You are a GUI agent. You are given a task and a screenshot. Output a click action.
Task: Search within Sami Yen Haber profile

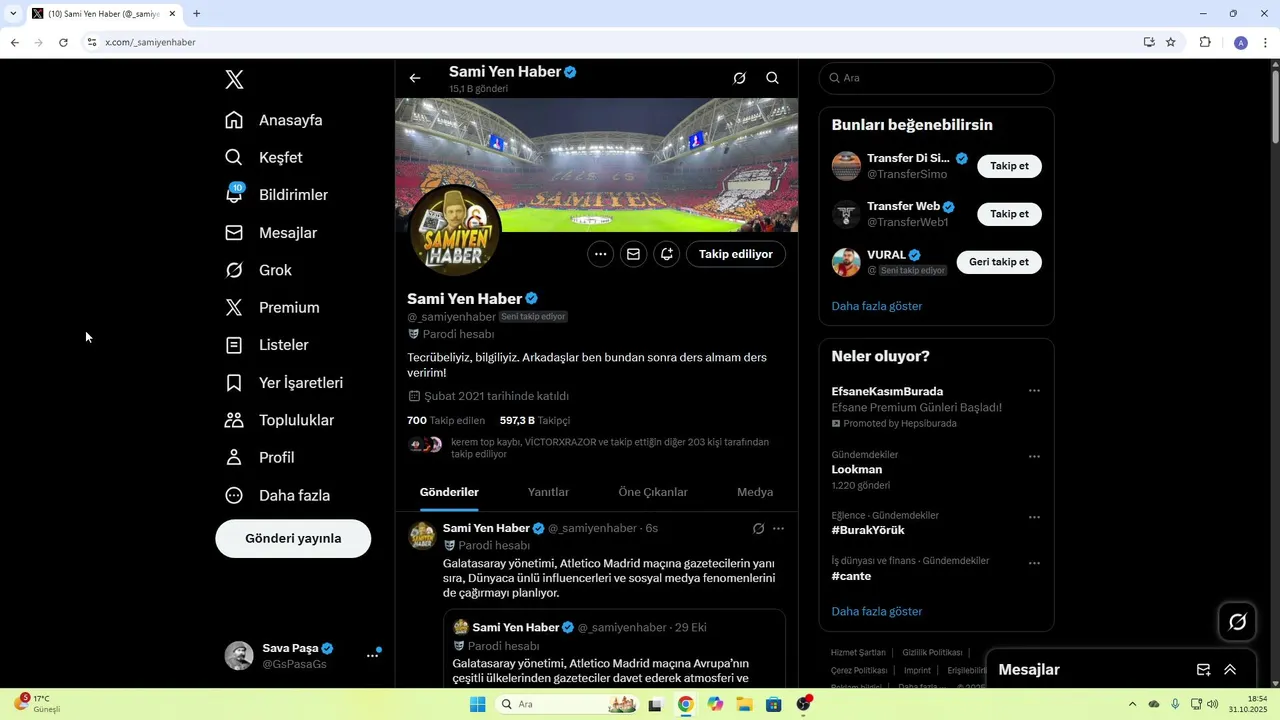coord(772,78)
